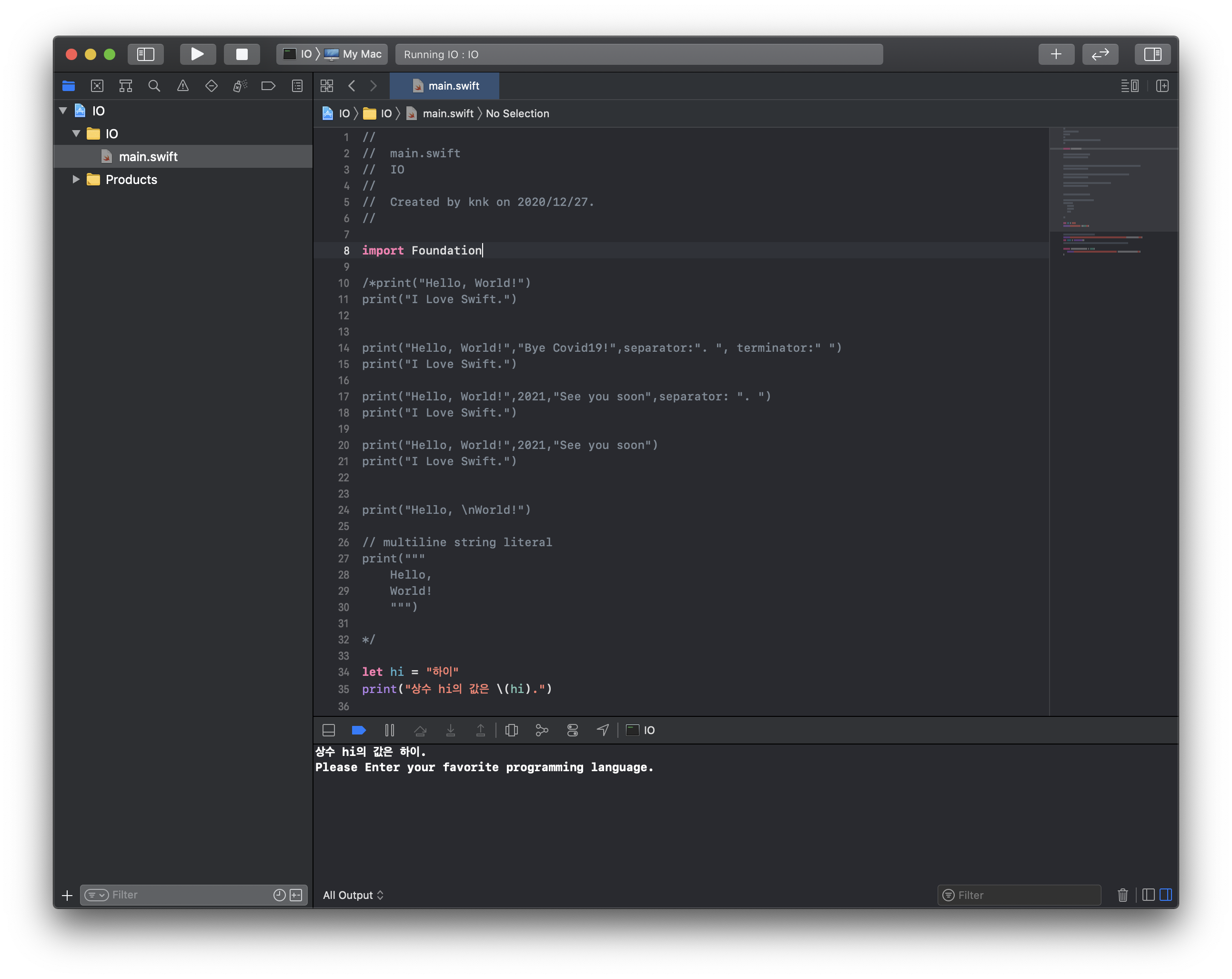
Task: Hide the debug area toggle icon
Action: (329, 730)
